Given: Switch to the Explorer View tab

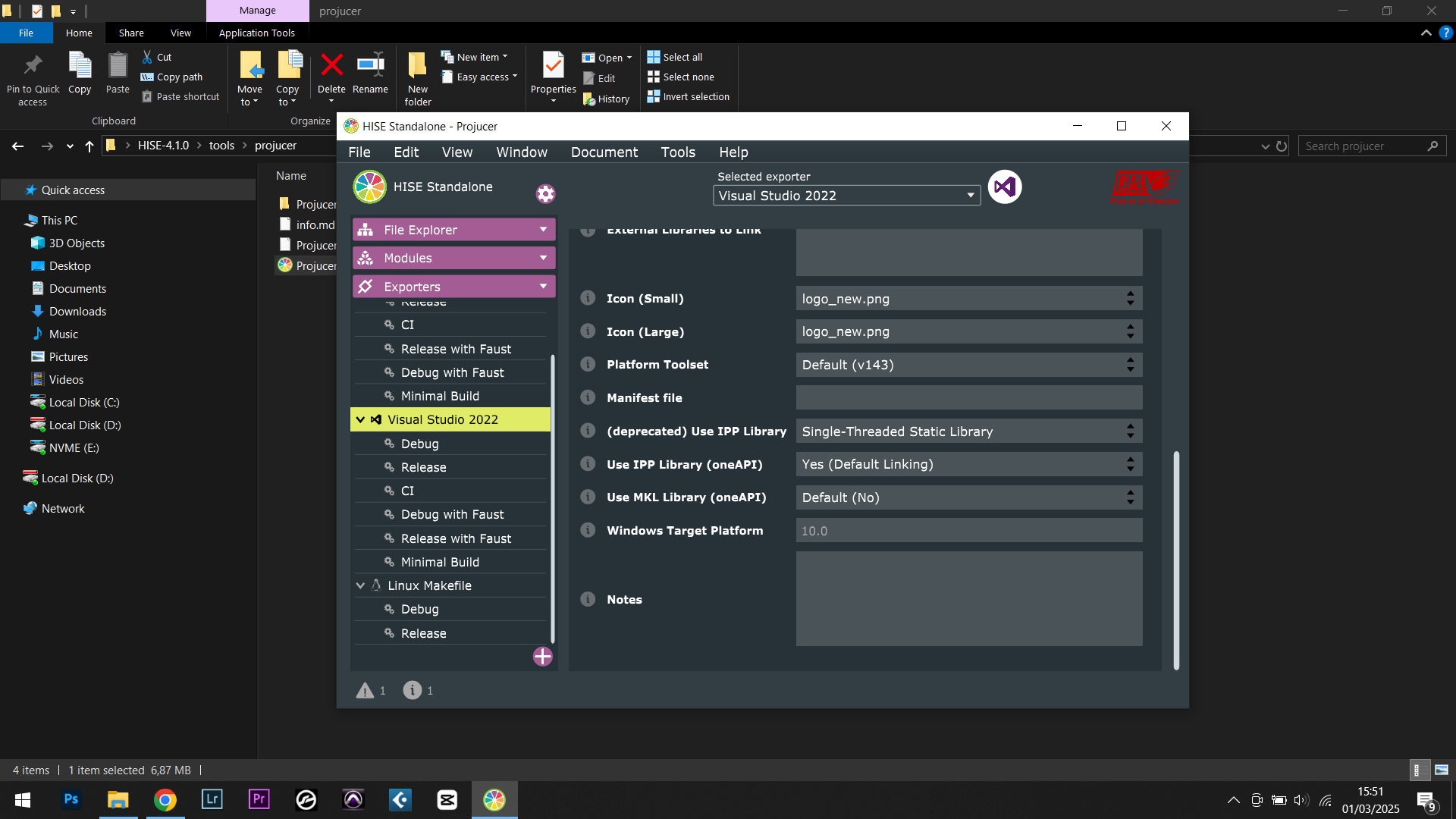Looking at the screenshot, I should pos(180,33).
